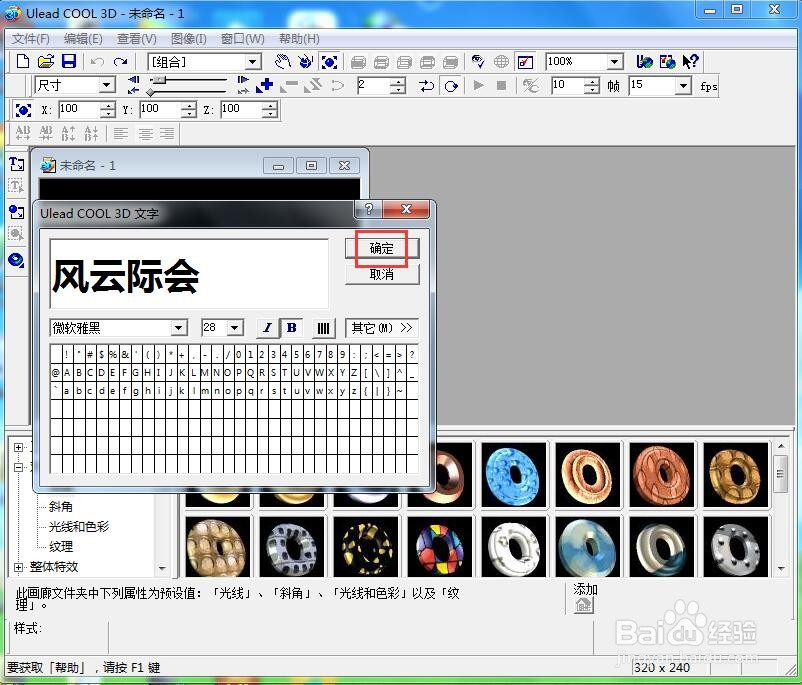This screenshot has height=685, width=802.
Task: Select the Move object hand tool
Action: coord(282,62)
